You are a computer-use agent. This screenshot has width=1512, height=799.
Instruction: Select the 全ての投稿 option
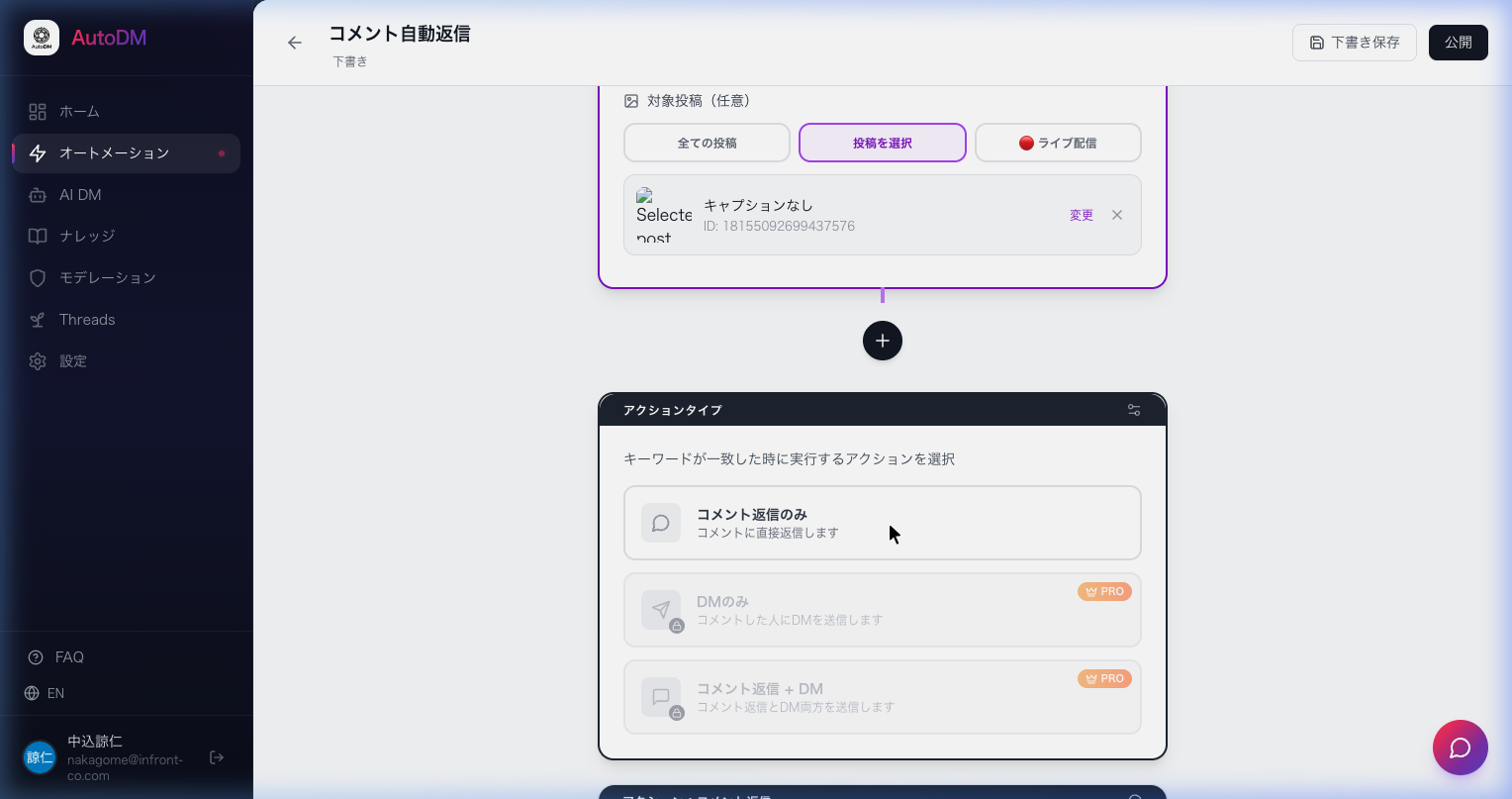pos(707,143)
